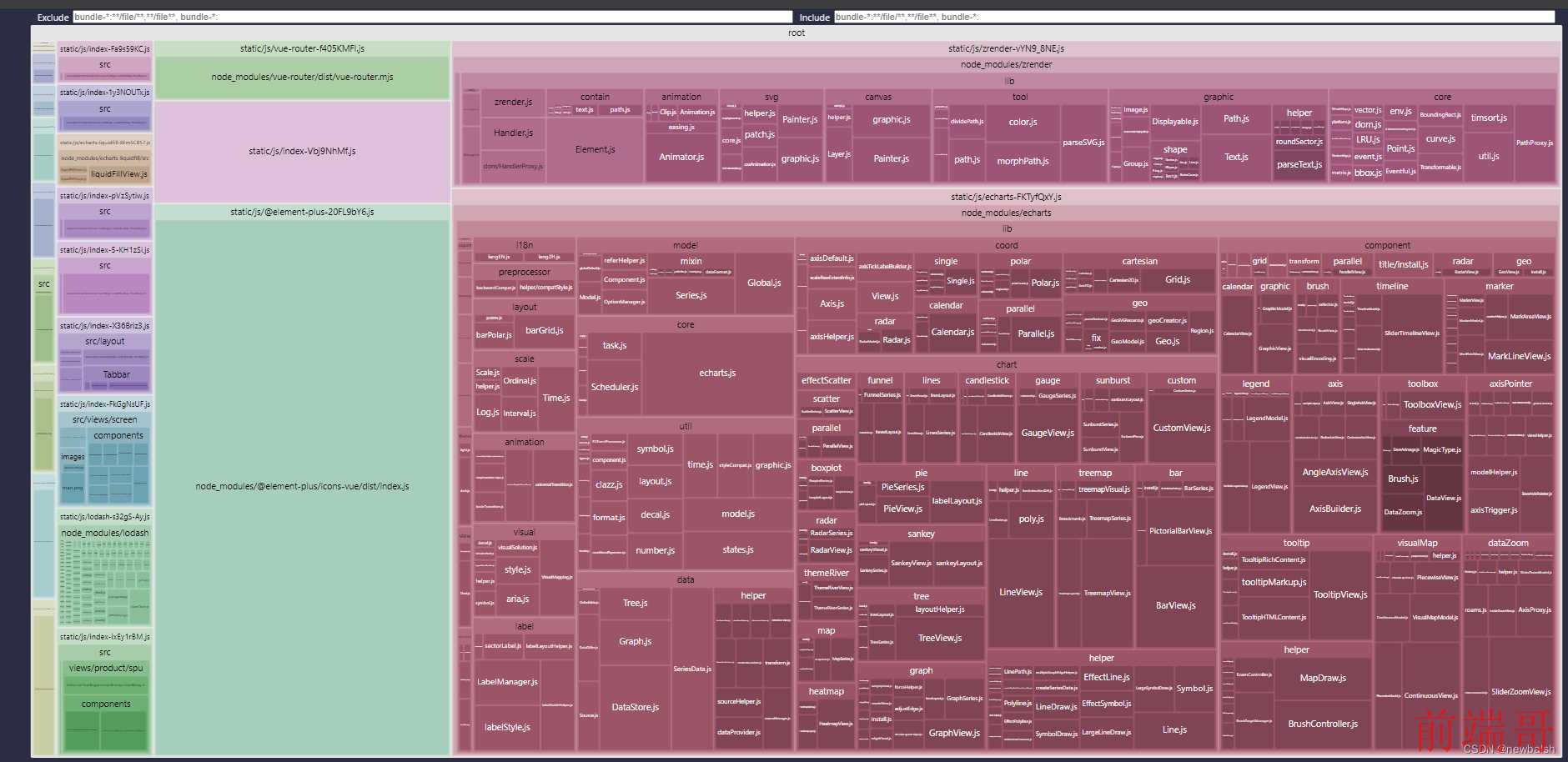Click the color.js block
The image size is (1568, 762).
pyautogui.click(x=1023, y=123)
